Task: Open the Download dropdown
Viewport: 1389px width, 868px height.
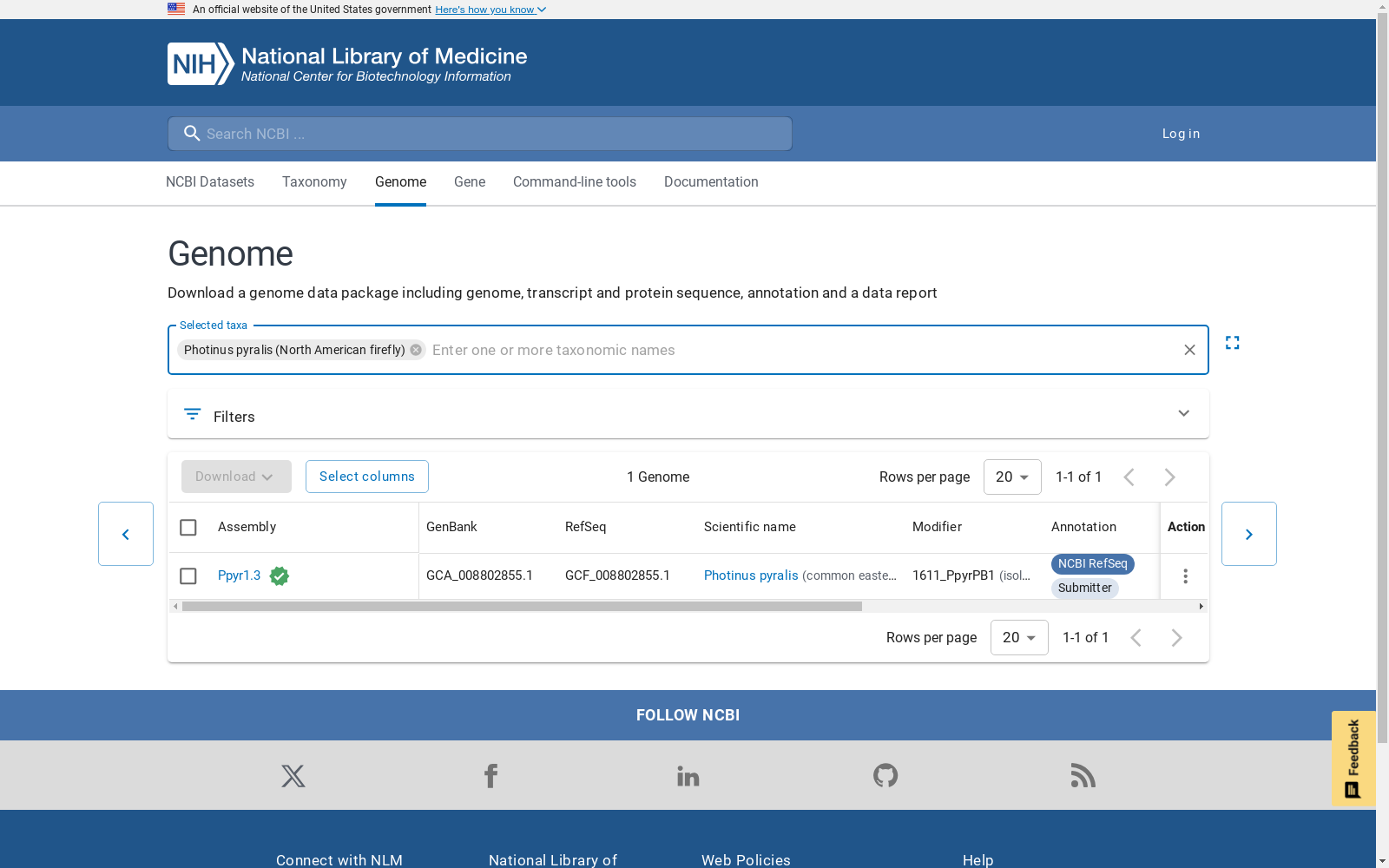Action: (236, 477)
